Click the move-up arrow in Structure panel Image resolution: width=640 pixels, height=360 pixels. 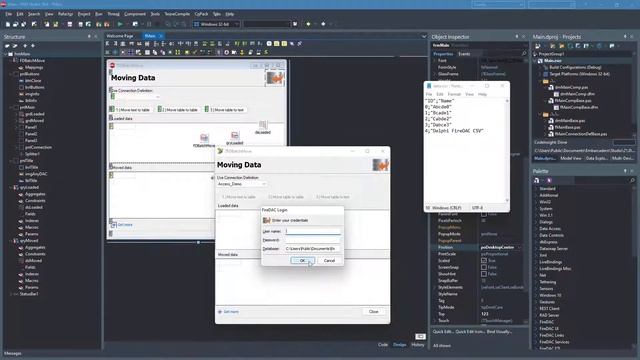(25, 46)
